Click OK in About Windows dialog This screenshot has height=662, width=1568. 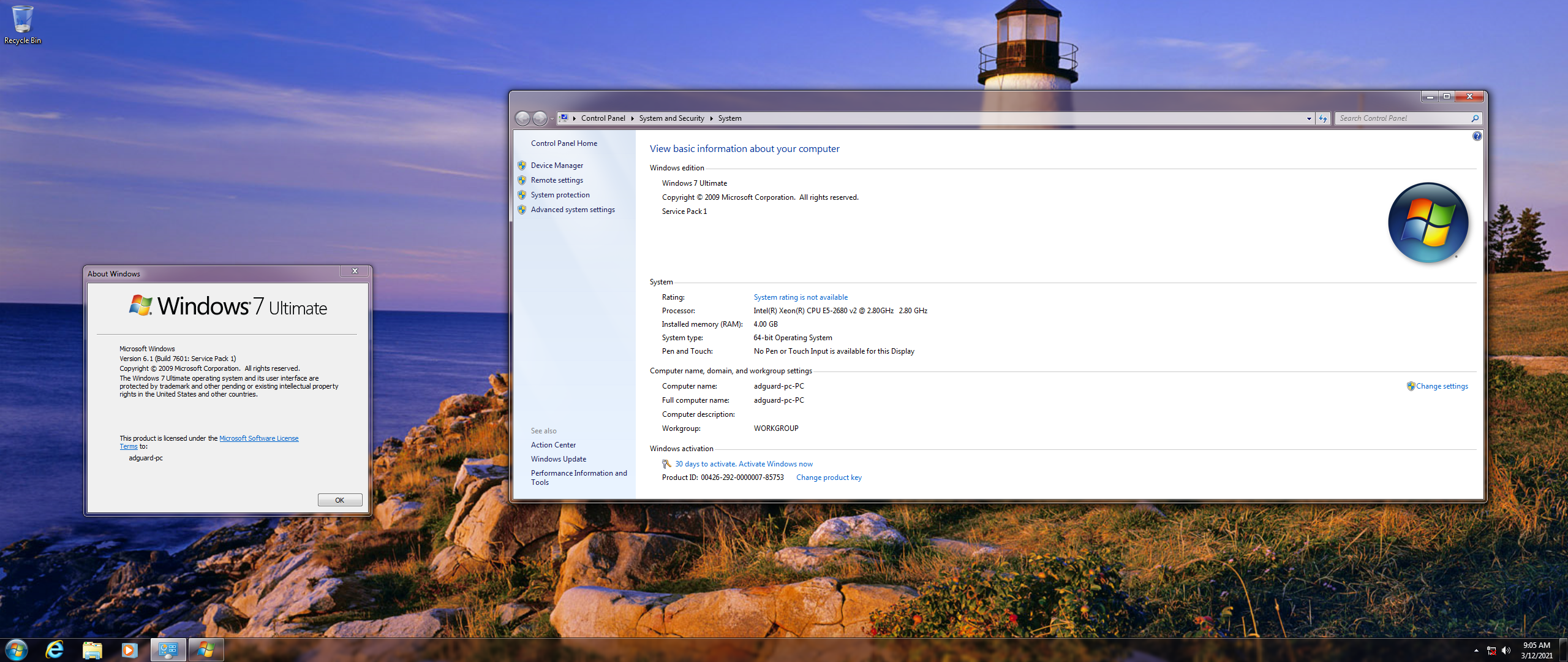pyautogui.click(x=340, y=500)
